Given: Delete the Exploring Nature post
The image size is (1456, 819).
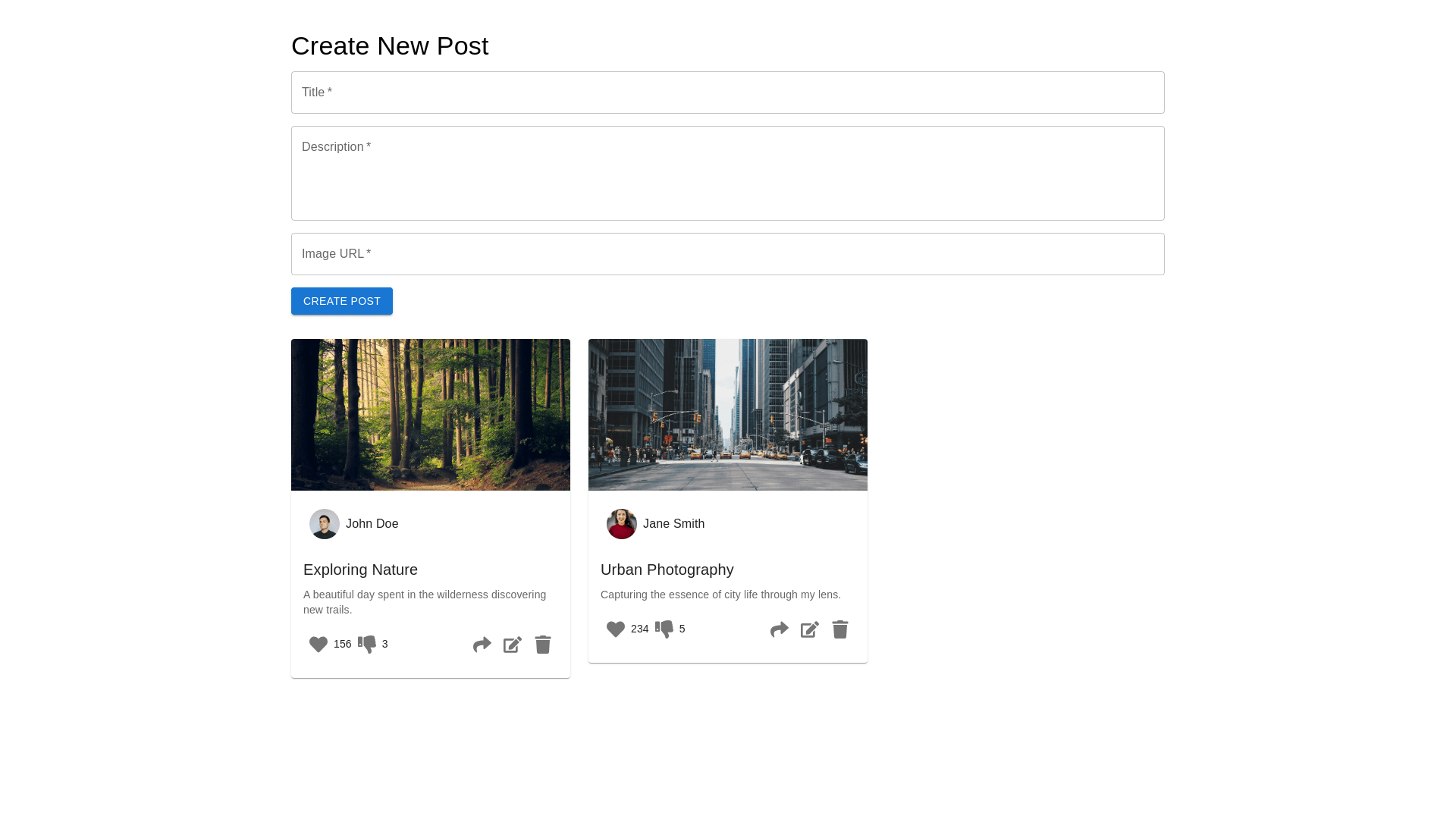Looking at the screenshot, I should [543, 645].
